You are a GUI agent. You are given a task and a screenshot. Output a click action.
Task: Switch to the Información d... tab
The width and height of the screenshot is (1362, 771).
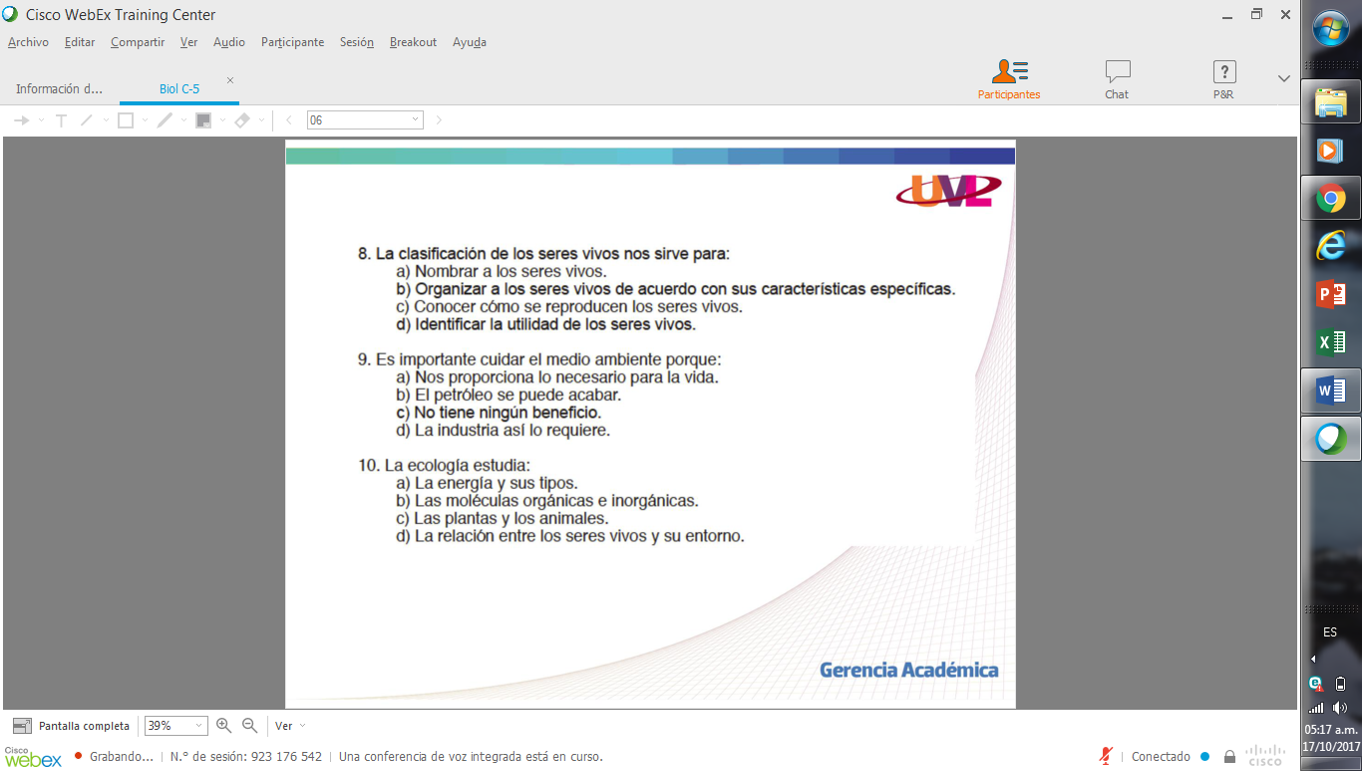click(x=59, y=89)
